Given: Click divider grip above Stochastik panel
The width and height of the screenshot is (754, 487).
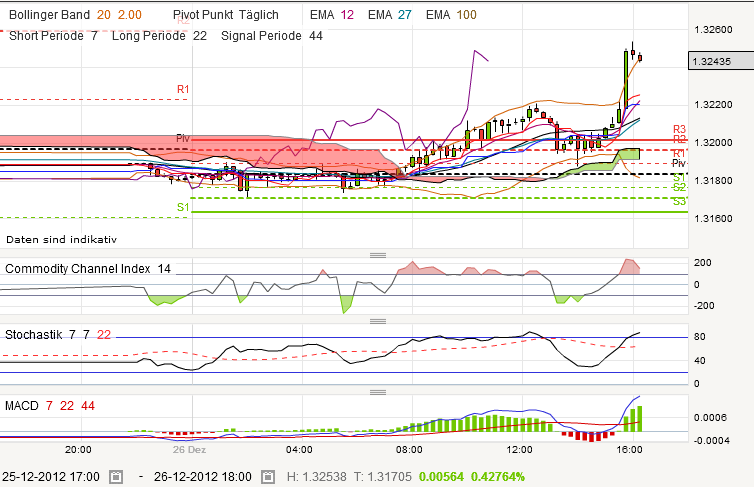Looking at the screenshot, I should [378, 321].
